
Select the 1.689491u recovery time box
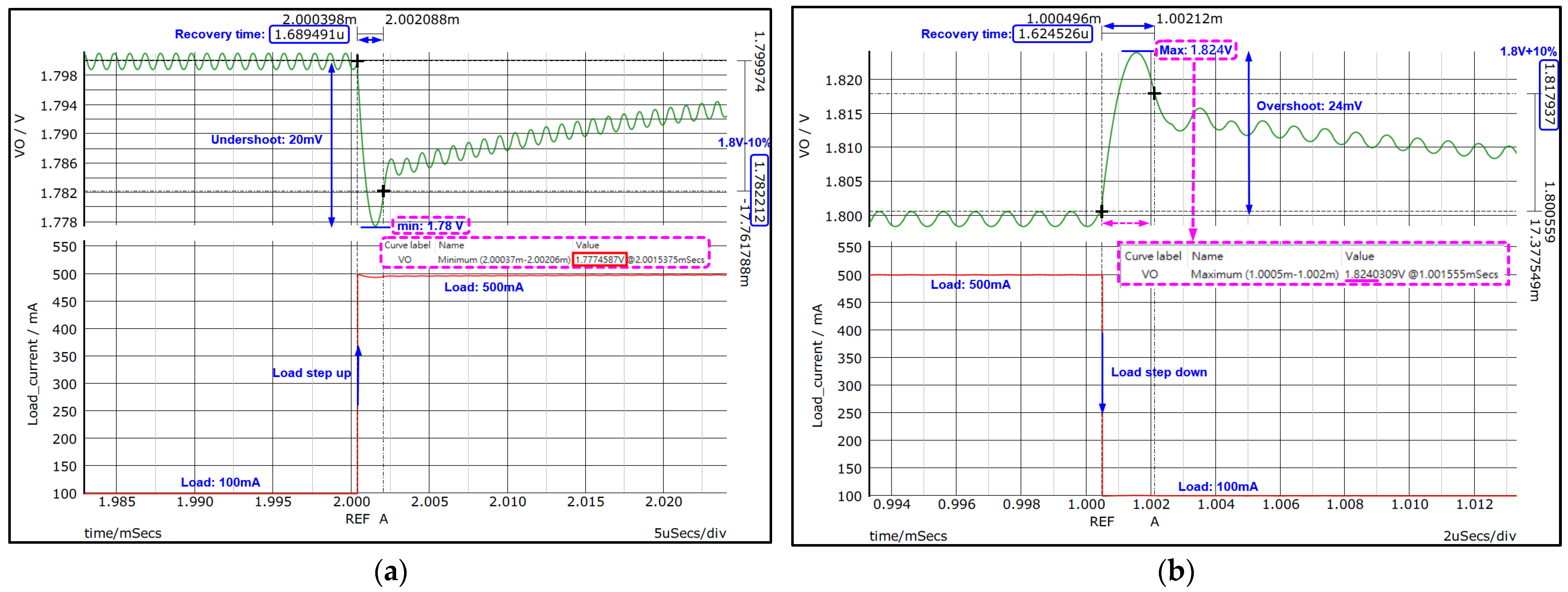click(309, 34)
